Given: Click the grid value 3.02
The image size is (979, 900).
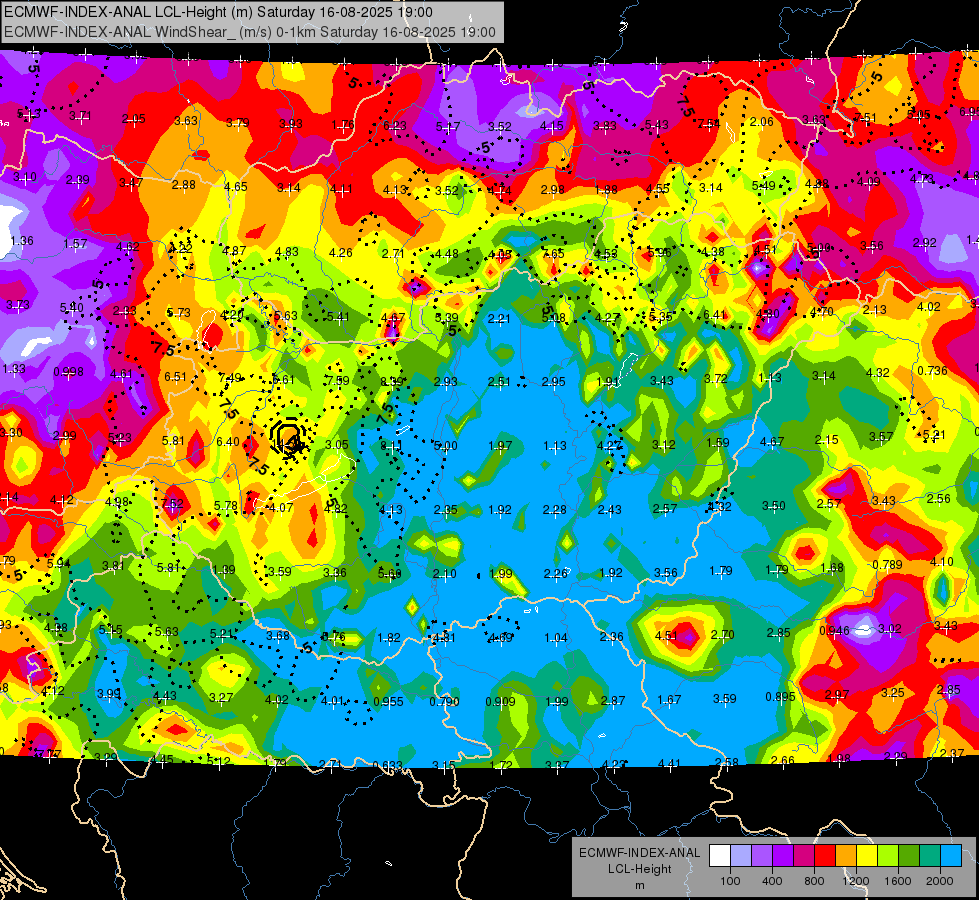Looking at the screenshot, I should [x=890, y=628].
